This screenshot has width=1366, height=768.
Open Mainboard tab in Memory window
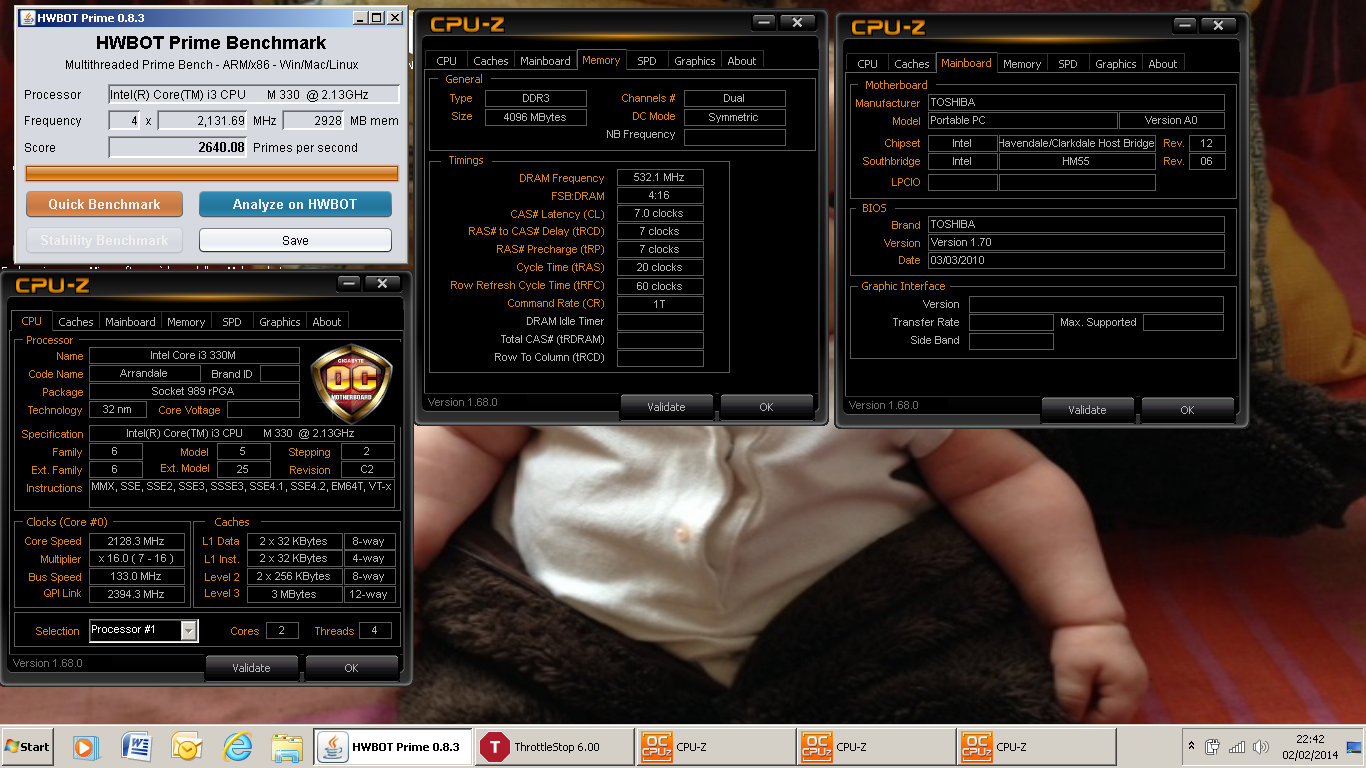click(545, 61)
